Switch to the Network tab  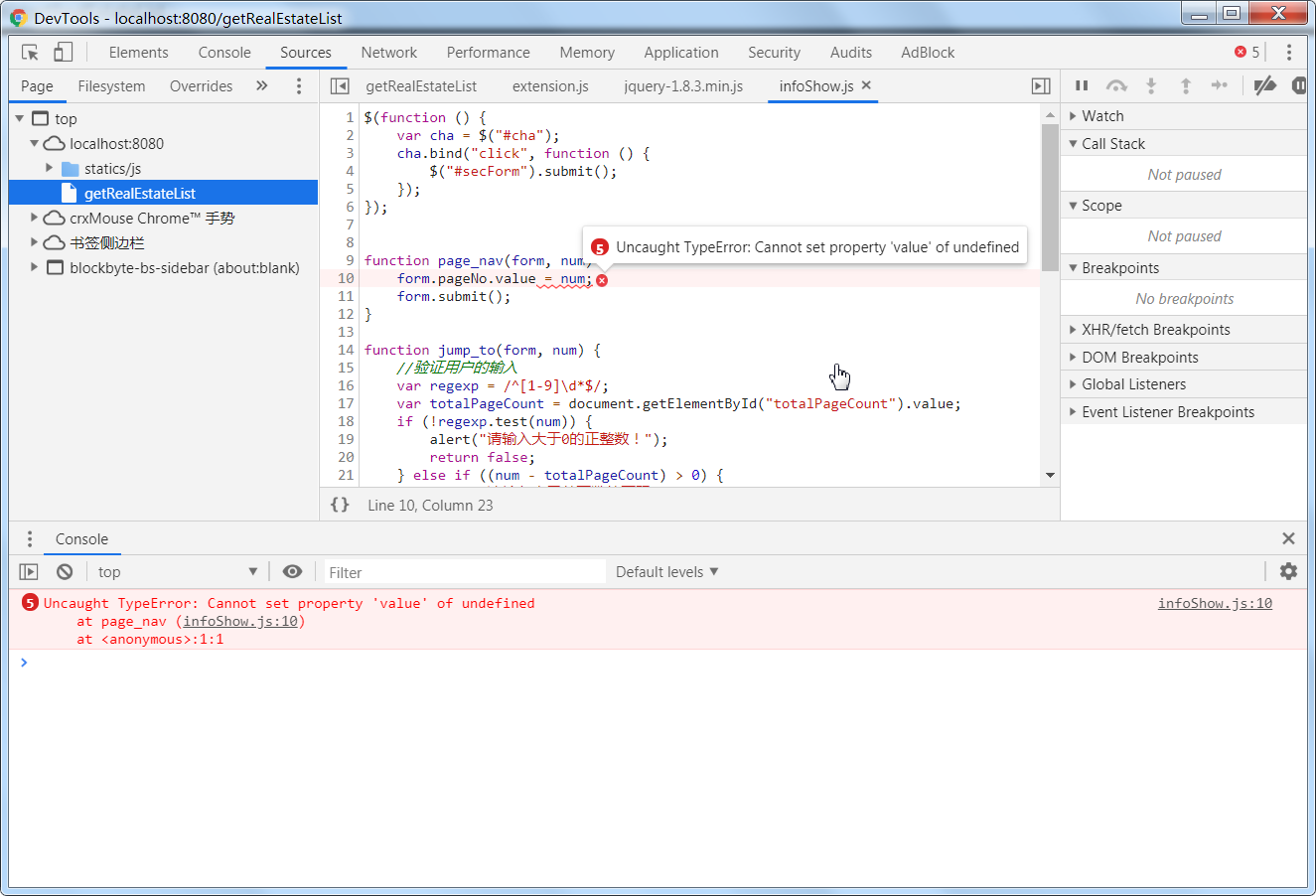pos(389,53)
